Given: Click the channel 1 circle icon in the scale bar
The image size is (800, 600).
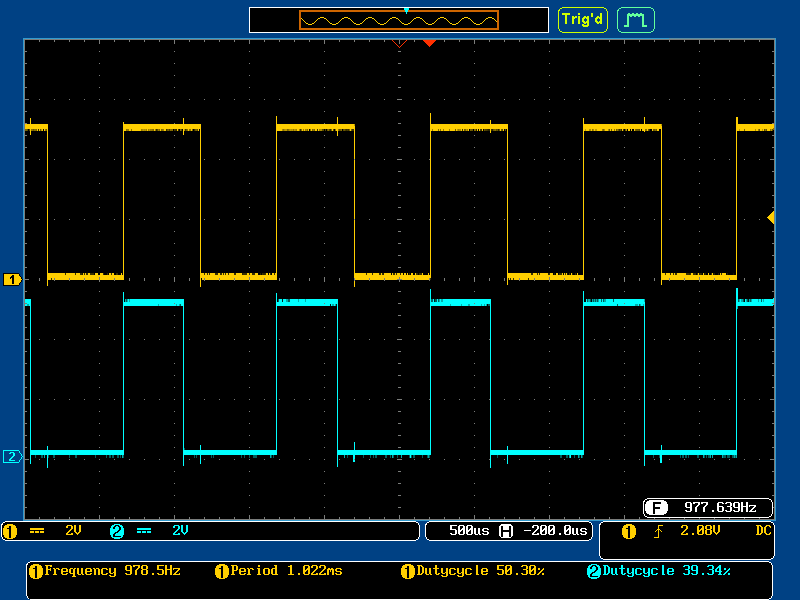Looking at the screenshot, I should tap(10, 531).
